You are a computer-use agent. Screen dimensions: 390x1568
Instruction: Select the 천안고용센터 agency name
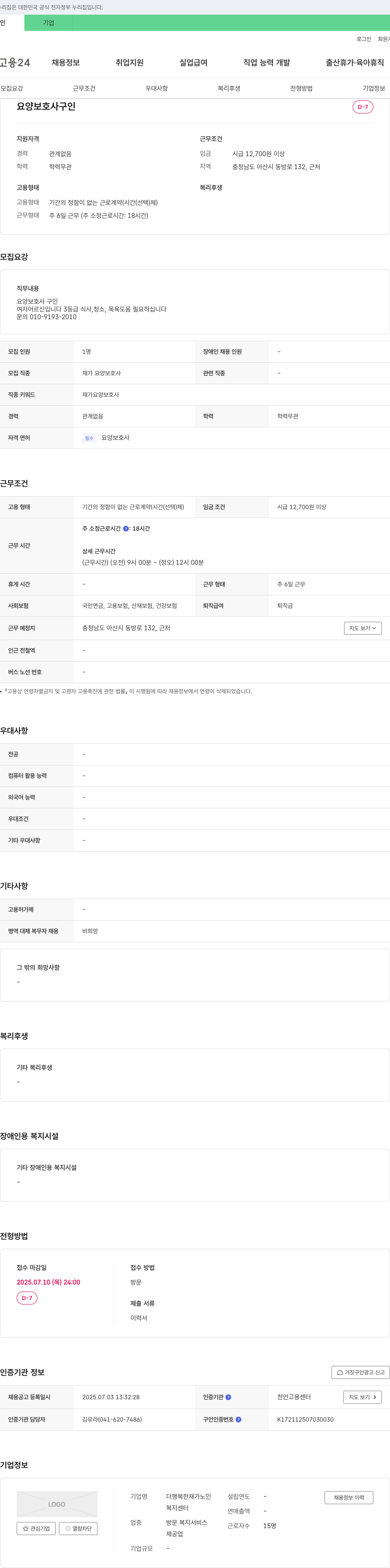pos(294,1397)
